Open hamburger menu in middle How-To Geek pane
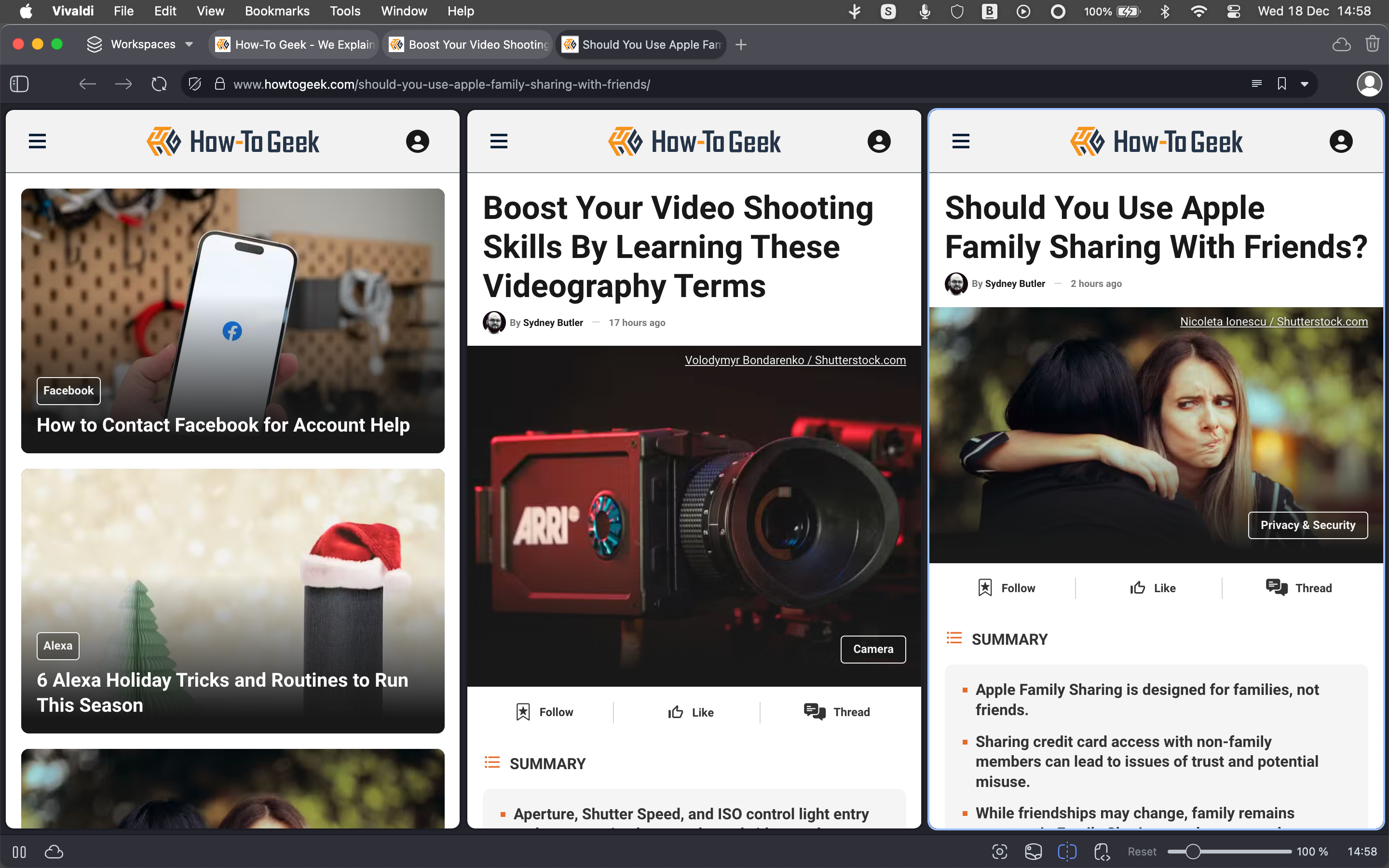1389x868 pixels. [499, 141]
